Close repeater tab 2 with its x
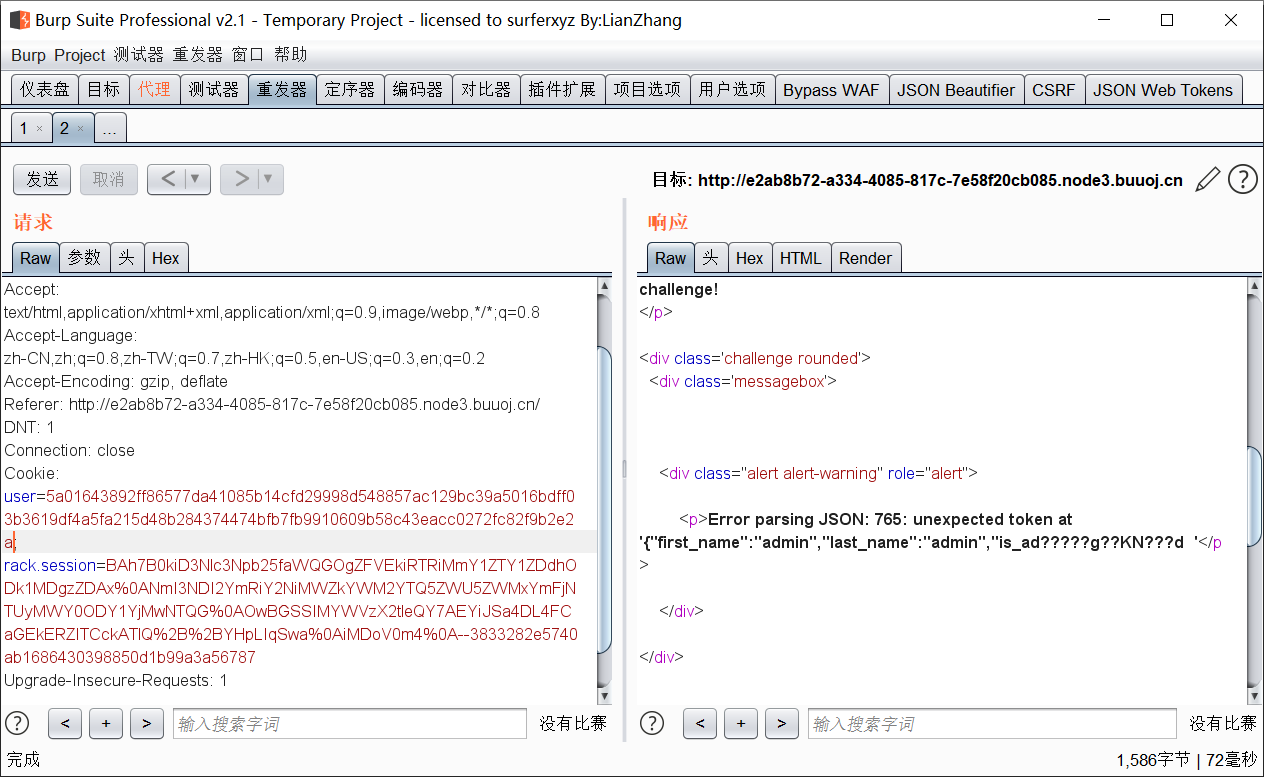The height and width of the screenshot is (777, 1264). pos(81,128)
